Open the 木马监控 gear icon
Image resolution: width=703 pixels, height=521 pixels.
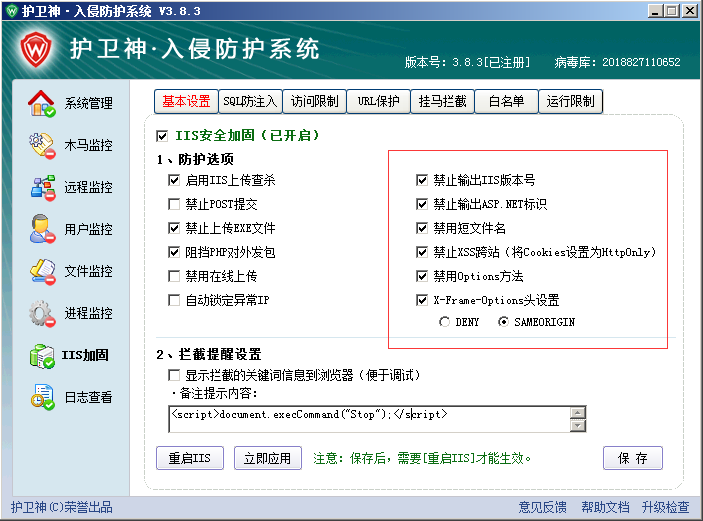[x=42, y=145]
